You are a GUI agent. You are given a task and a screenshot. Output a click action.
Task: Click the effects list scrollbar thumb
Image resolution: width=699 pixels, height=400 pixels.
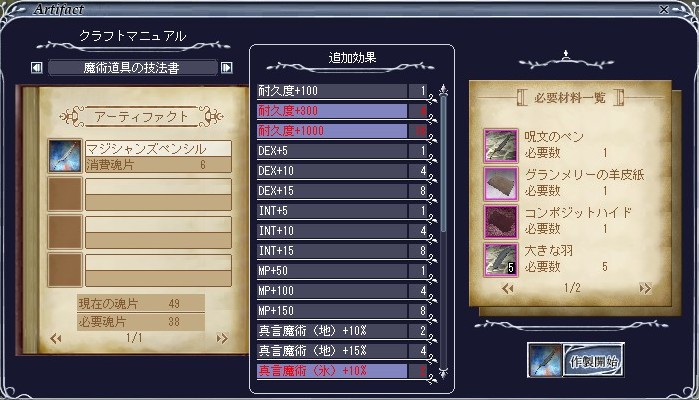point(443,164)
